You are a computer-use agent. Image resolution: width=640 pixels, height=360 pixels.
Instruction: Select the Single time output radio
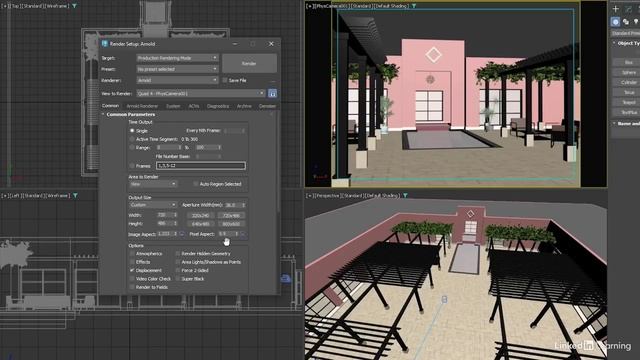[x=132, y=131]
